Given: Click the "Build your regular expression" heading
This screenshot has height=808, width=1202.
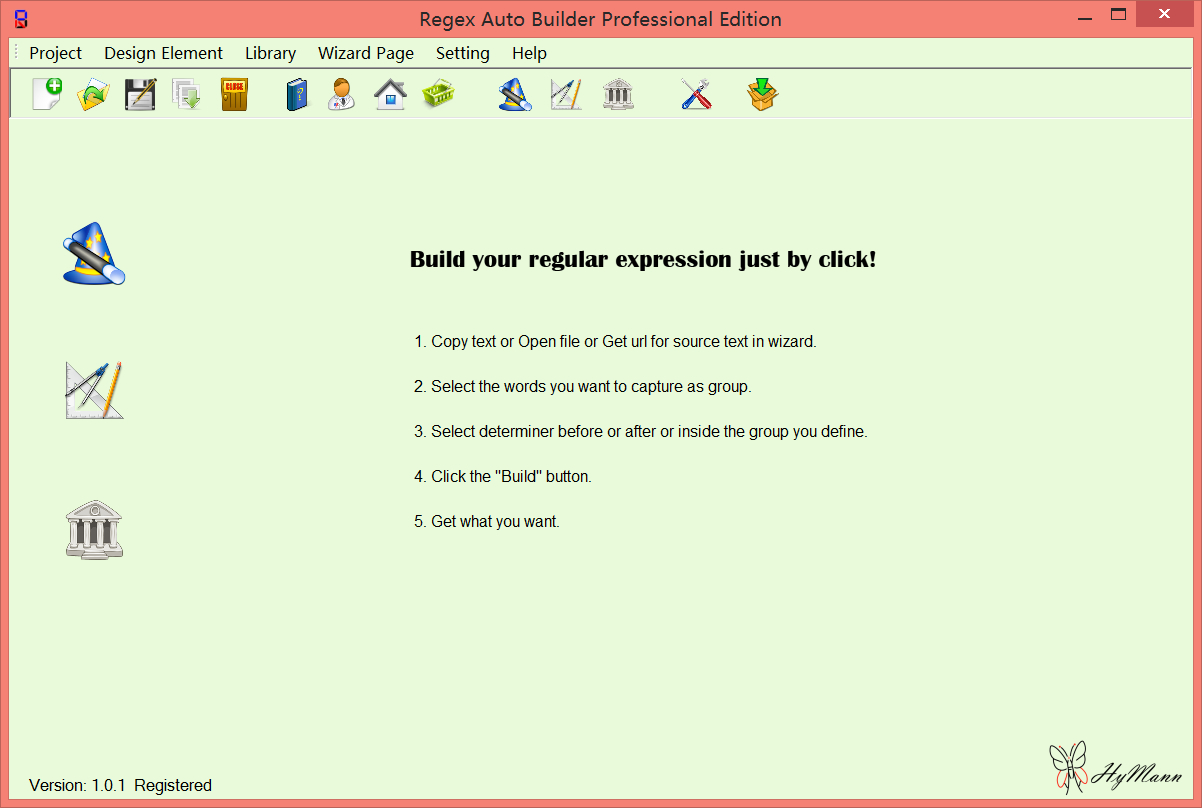Looking at the screenshot, I should pyautogui.click(x=643, y=260).
